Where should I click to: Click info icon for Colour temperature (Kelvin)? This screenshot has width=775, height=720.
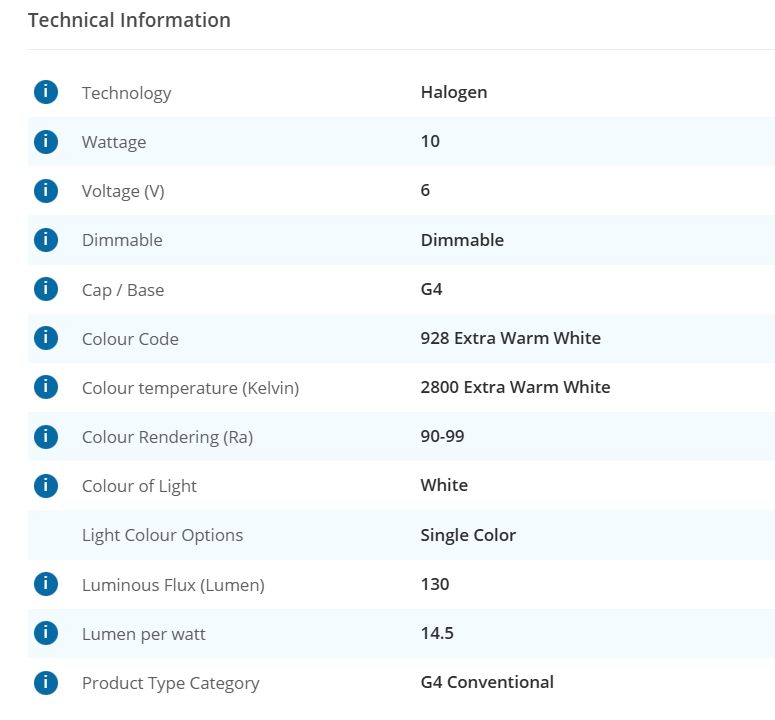[x=46, y=387]
